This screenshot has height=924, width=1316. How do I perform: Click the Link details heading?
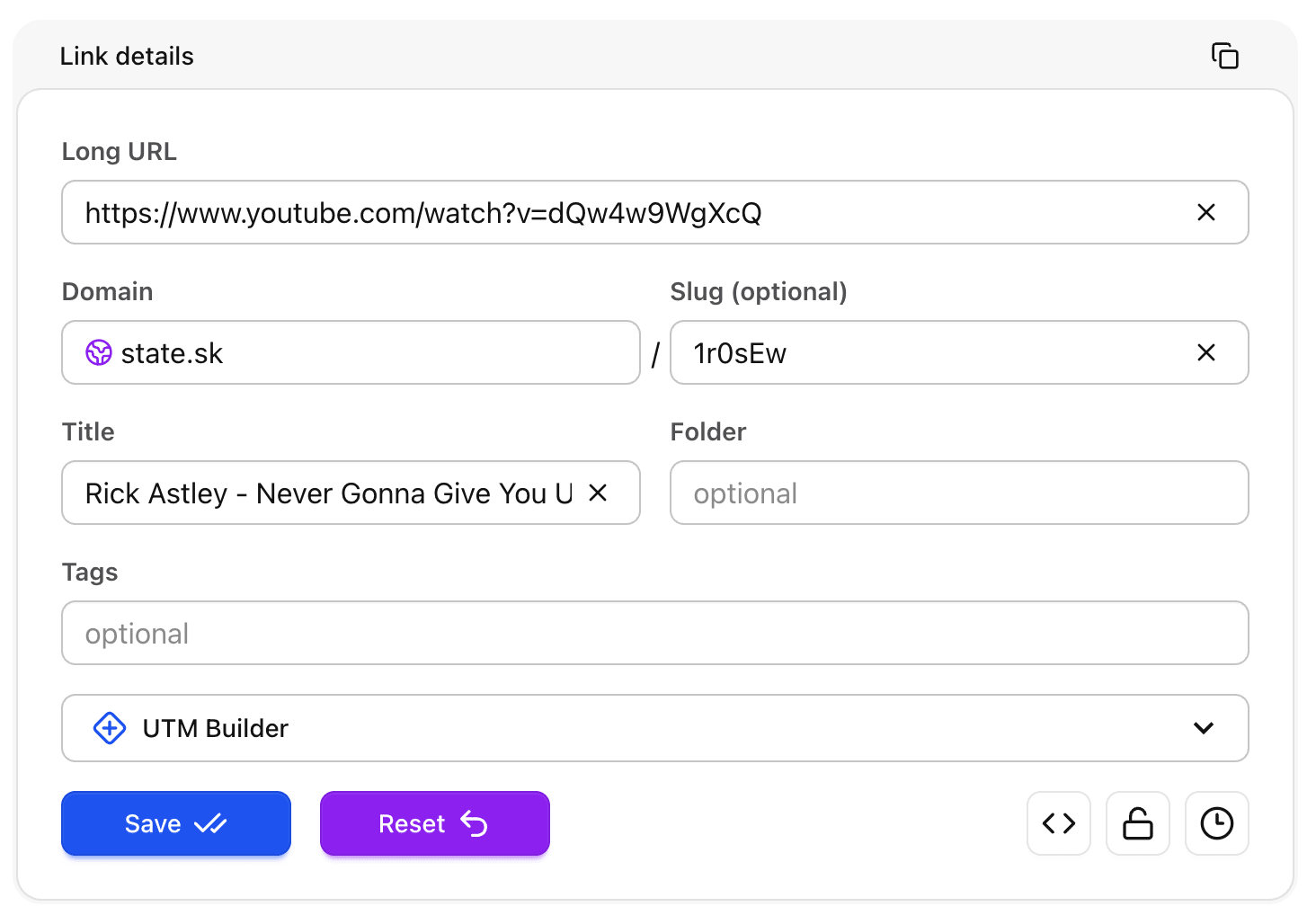127,56
